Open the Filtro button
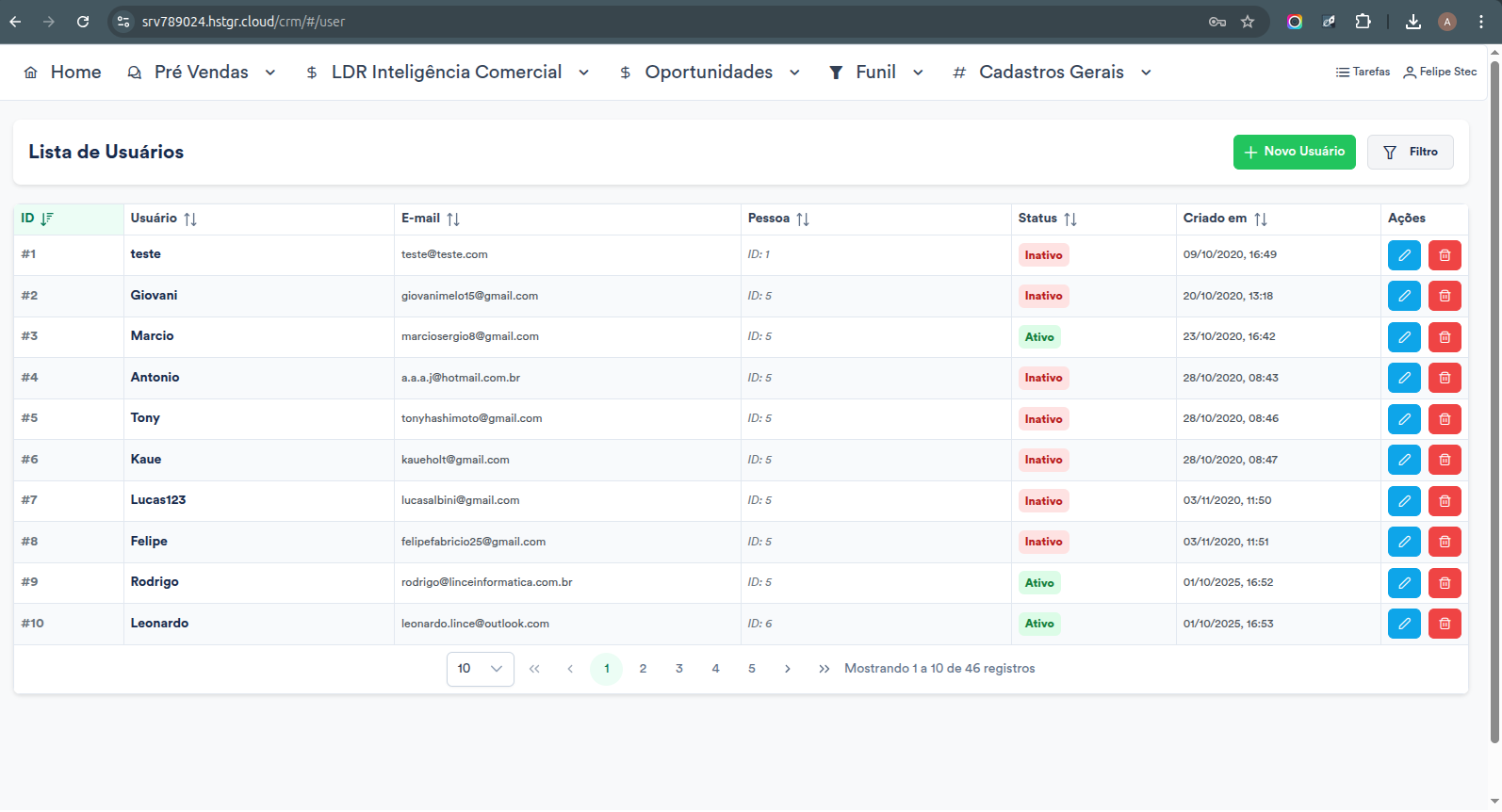The width and height of the screenshot is (1502, 812). click(1411, 153)
